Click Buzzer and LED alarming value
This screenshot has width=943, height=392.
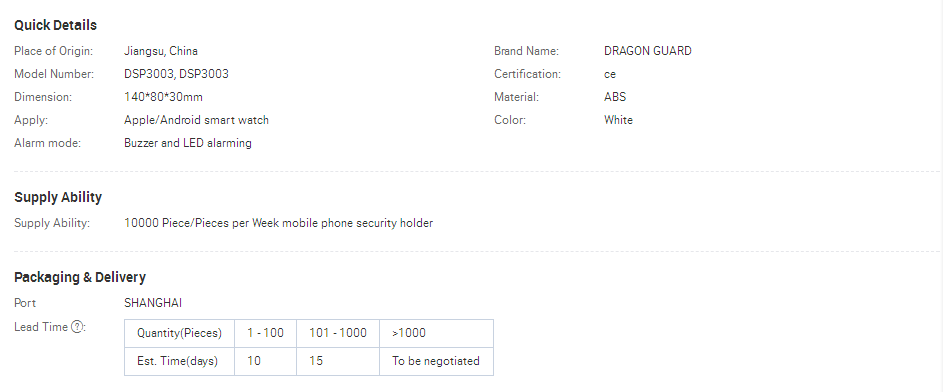188,143
